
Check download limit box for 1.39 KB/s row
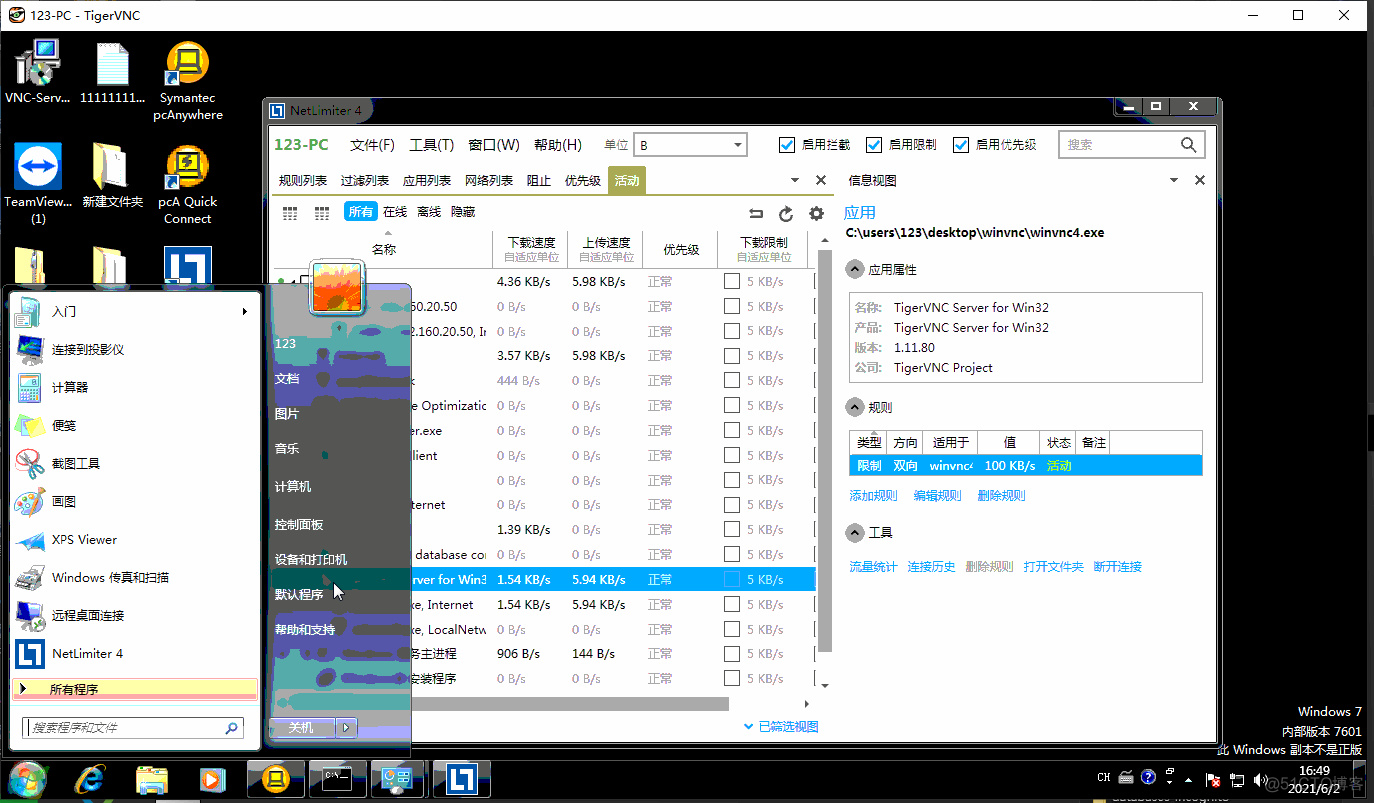[x=732, y=530]
